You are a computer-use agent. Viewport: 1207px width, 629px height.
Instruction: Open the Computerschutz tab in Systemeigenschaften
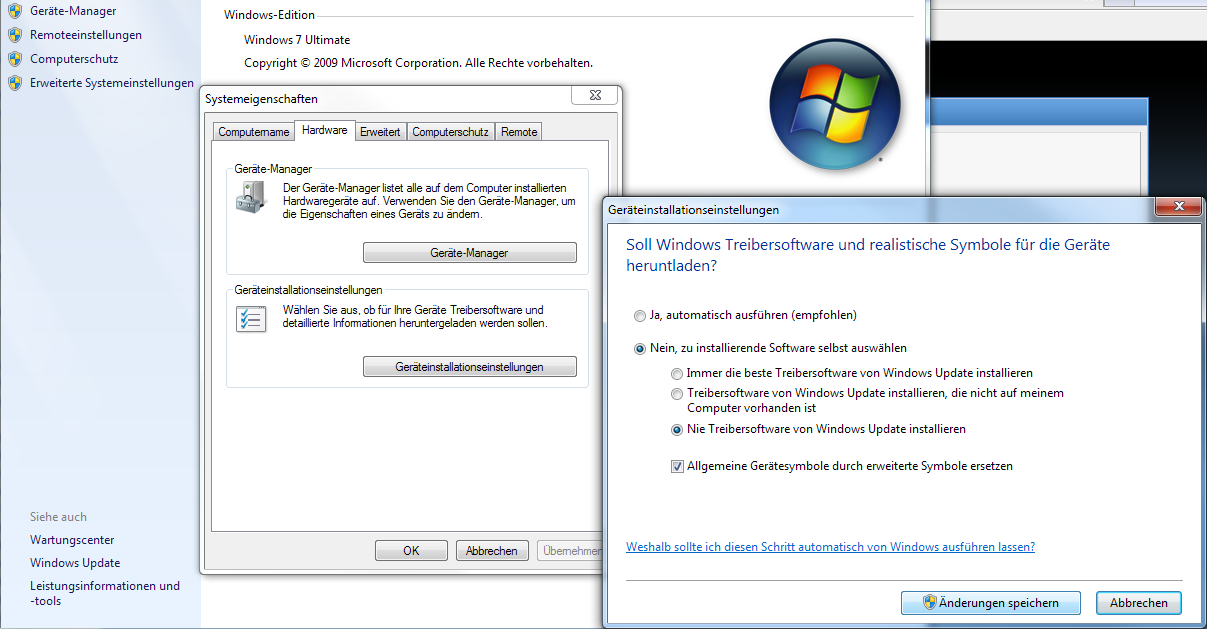450,132
